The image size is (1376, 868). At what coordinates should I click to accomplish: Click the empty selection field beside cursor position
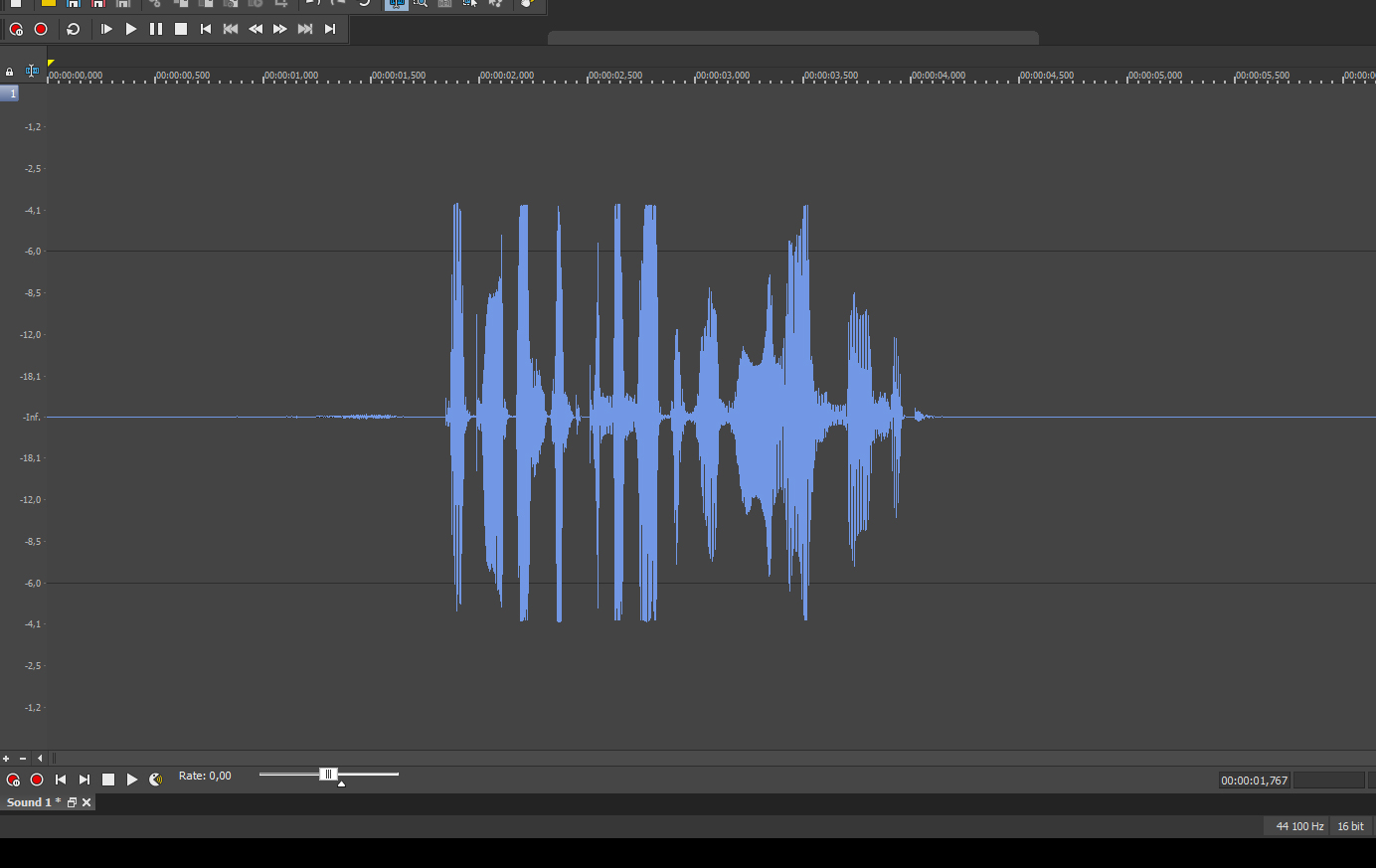1329,781
